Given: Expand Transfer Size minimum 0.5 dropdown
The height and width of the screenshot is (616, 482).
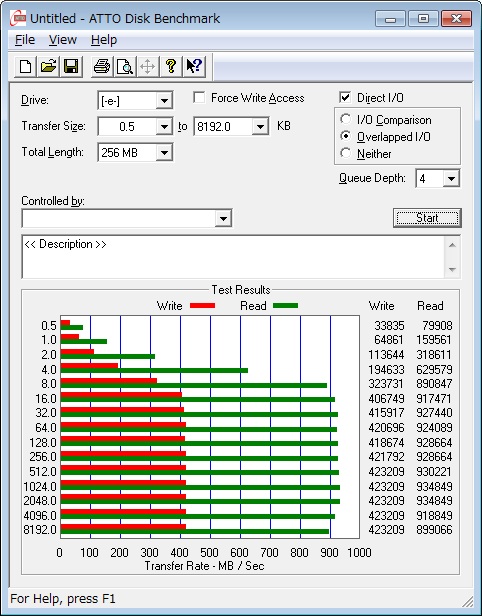Looking at the screenshot, I should tap(164, 126).
